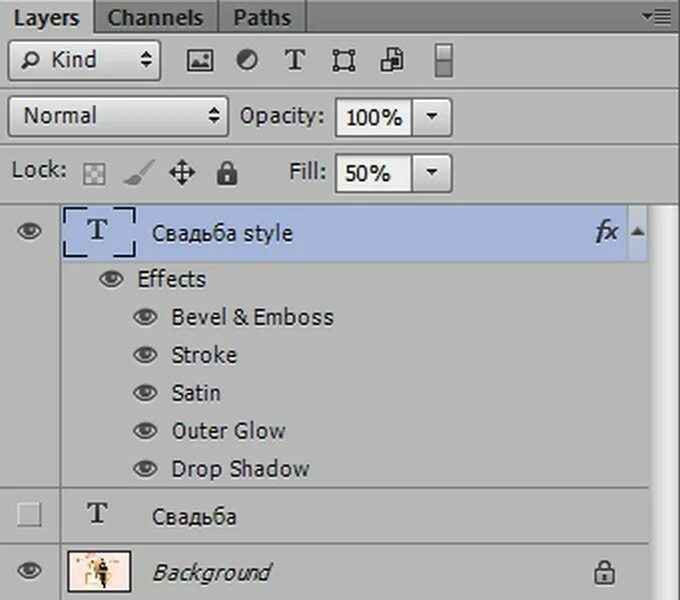This screenshot has height=600, width=680.
Task: Filter layers by pixel layer icon
Action: coord(200,61)
